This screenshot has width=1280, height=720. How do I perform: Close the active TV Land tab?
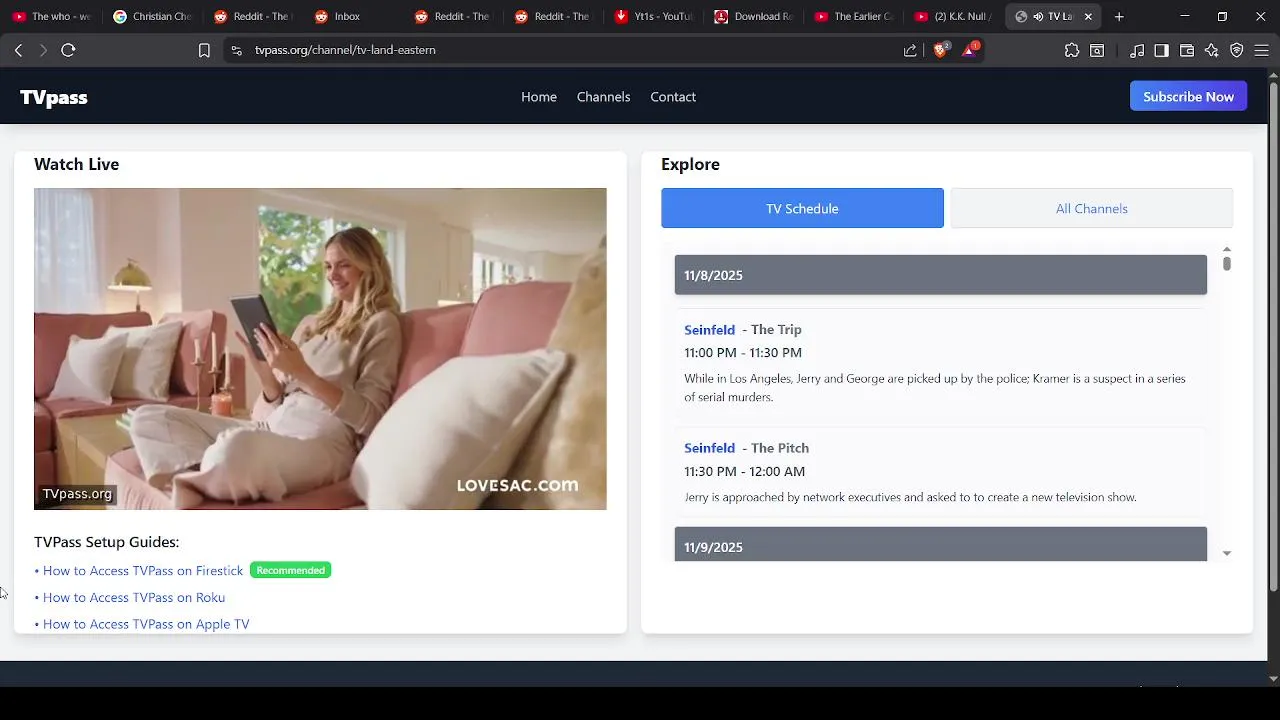click(x=1088, y=16)
